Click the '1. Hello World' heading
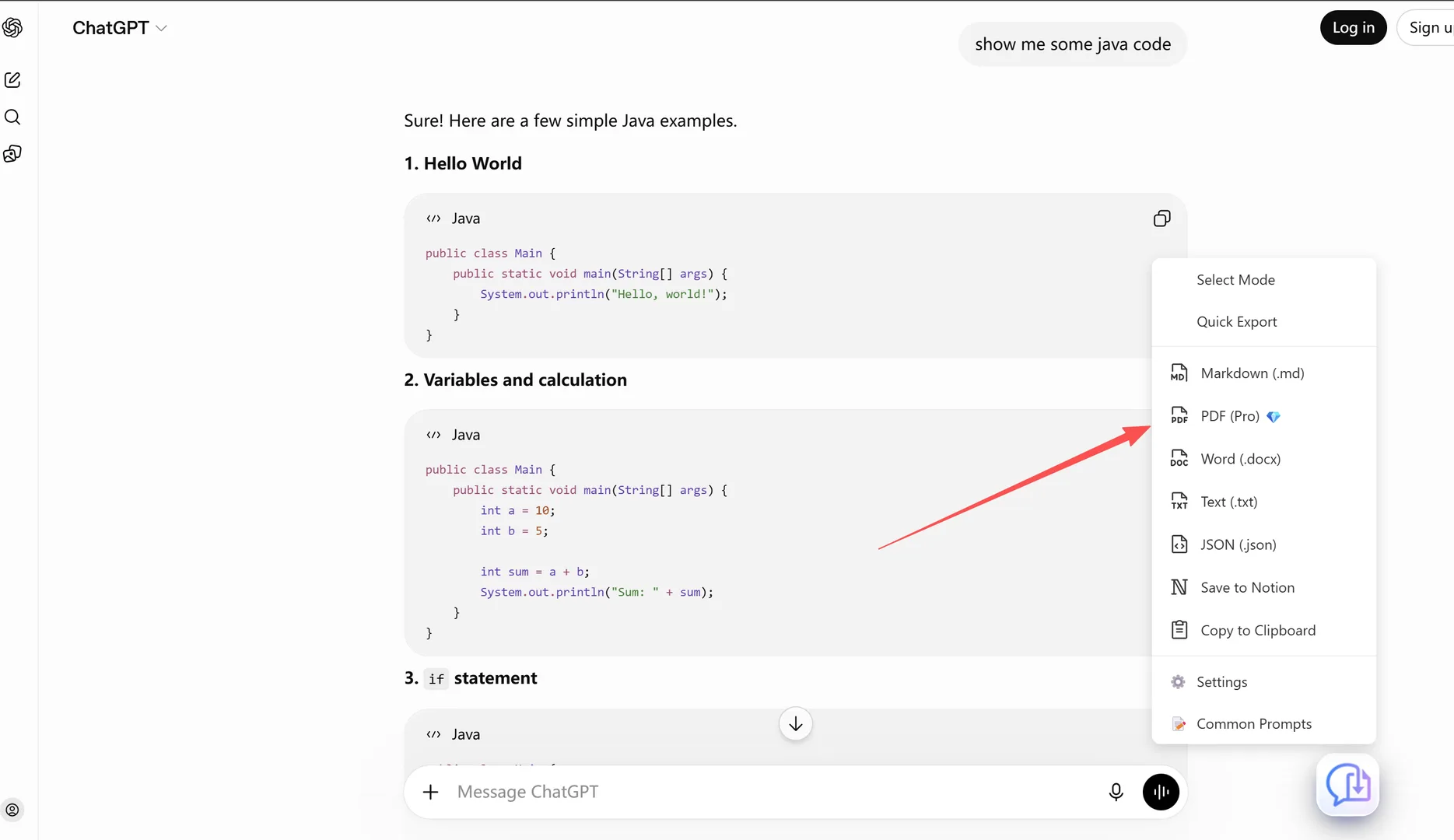This screenshot has height=840, width=1454. (463, 163)
